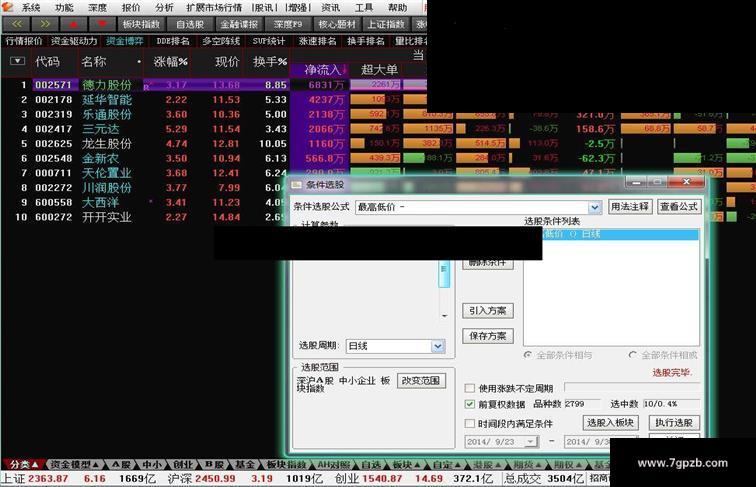This screenshot has width=756, height=487.
Task: Open the 工具 menu
Action: pyautogui.click(x=364, y=7)
